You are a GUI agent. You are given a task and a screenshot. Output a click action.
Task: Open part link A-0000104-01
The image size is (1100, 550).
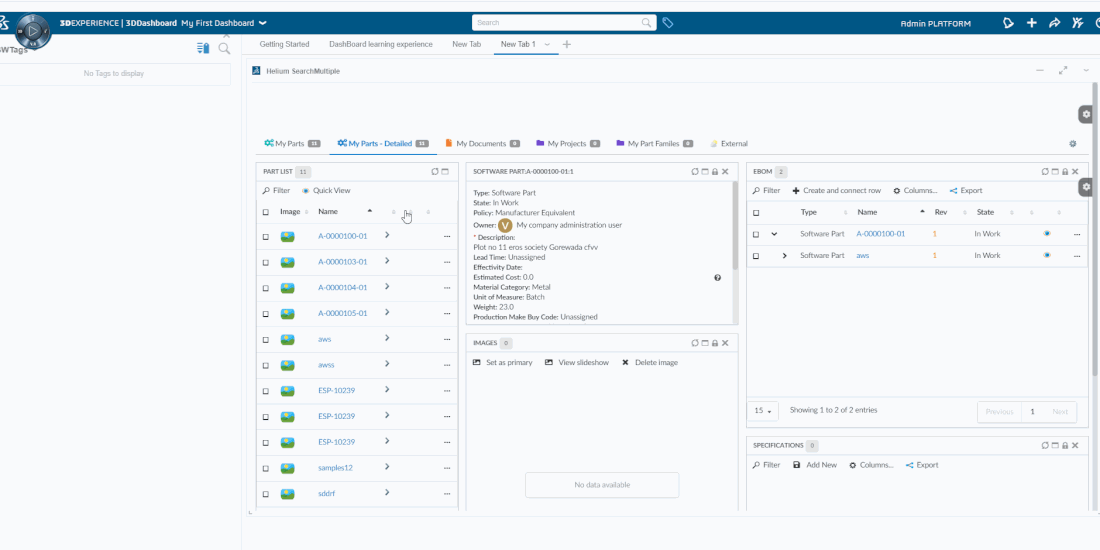coord(342,287)
